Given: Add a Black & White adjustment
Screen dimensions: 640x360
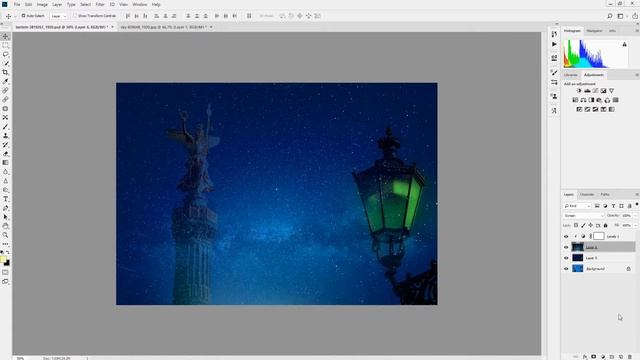Looking at the screenshot, I should click(x=591, y=100).
